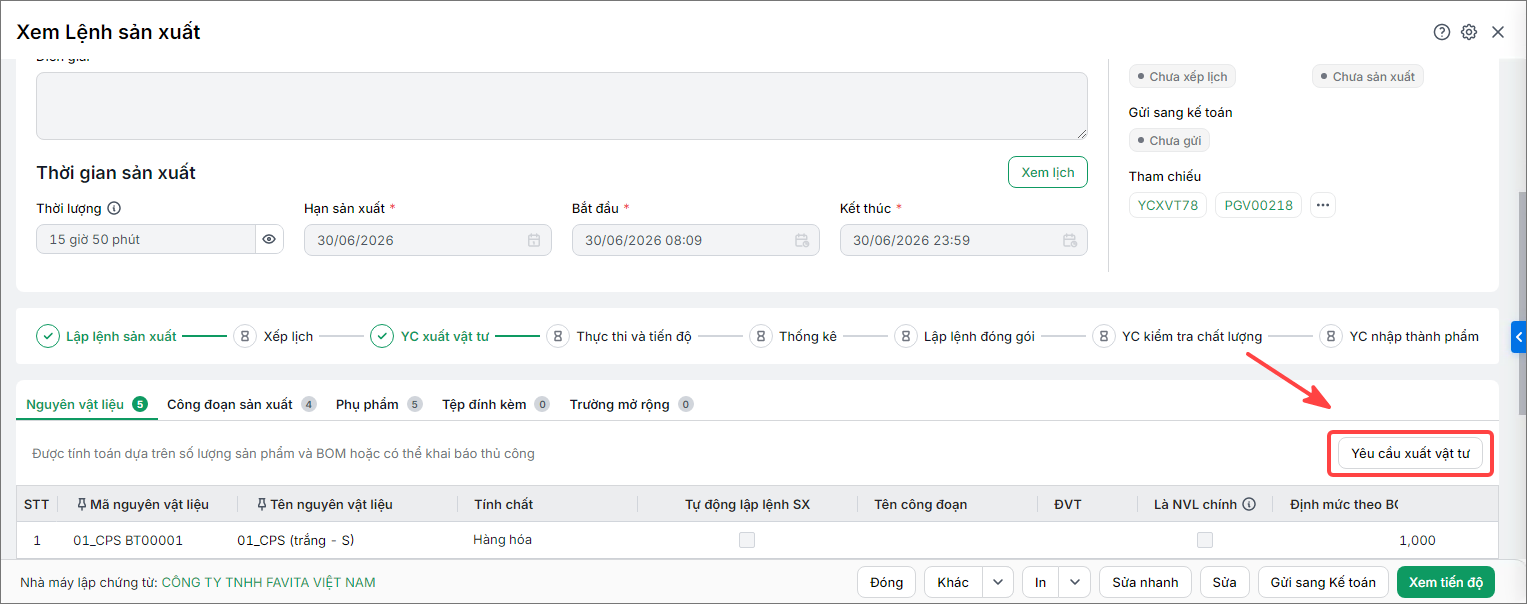1527x604 pixels.
Task: Switch to the Nguyên vật liệu tab
Action: (x=86, y=404)
